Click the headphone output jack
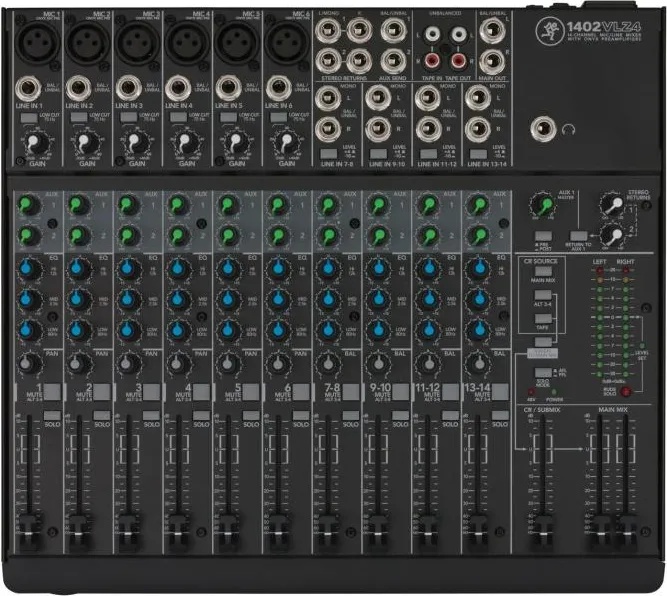 [x=543, y=129]
